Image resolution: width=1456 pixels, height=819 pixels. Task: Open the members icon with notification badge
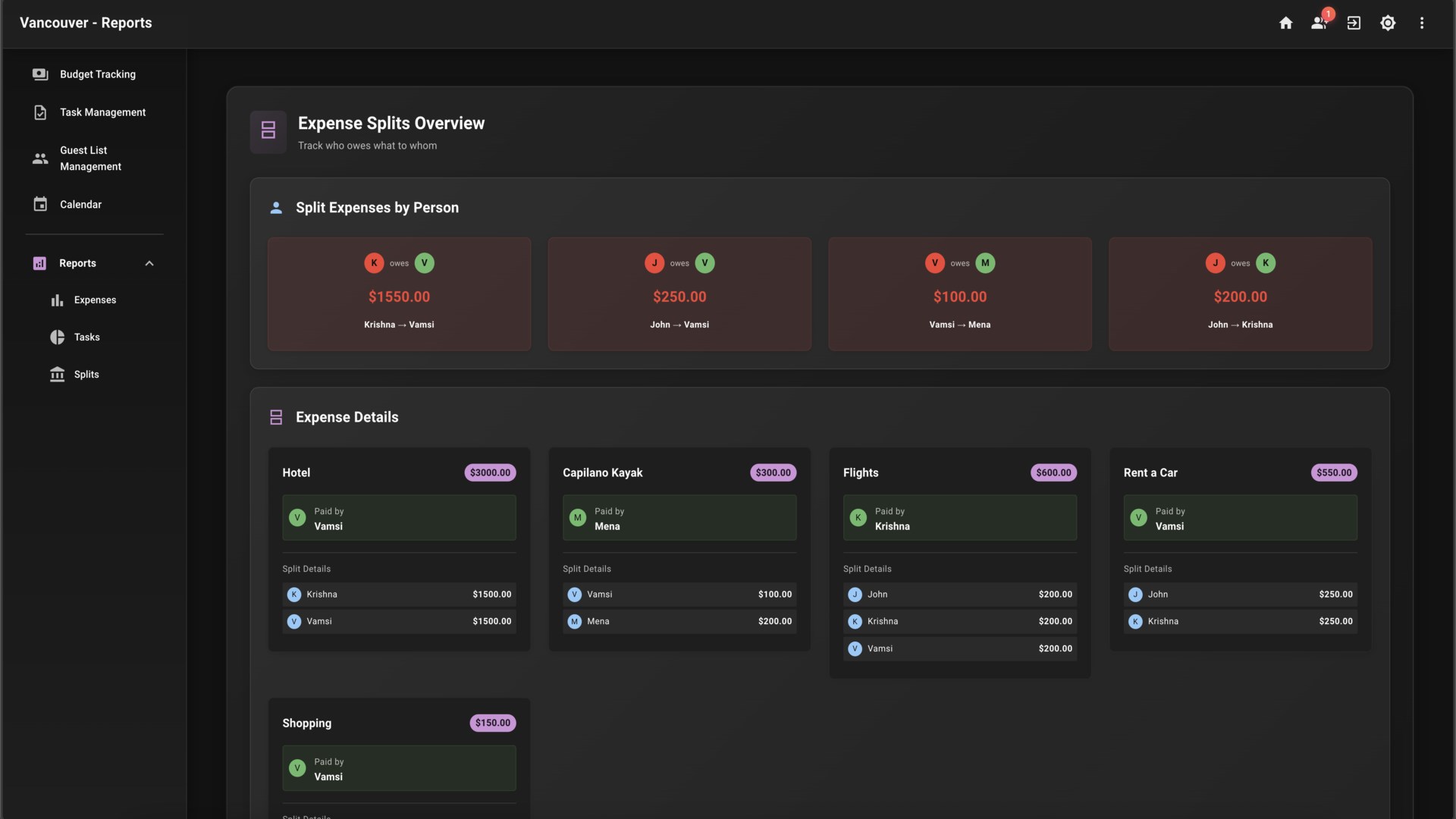click(1319, 23)
